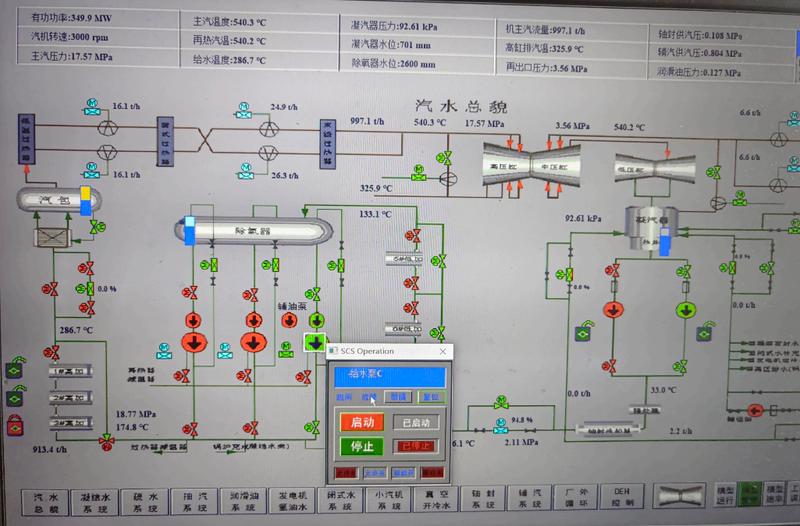
Task: Close the SCS Operation dialog
Action: point(442,351)
